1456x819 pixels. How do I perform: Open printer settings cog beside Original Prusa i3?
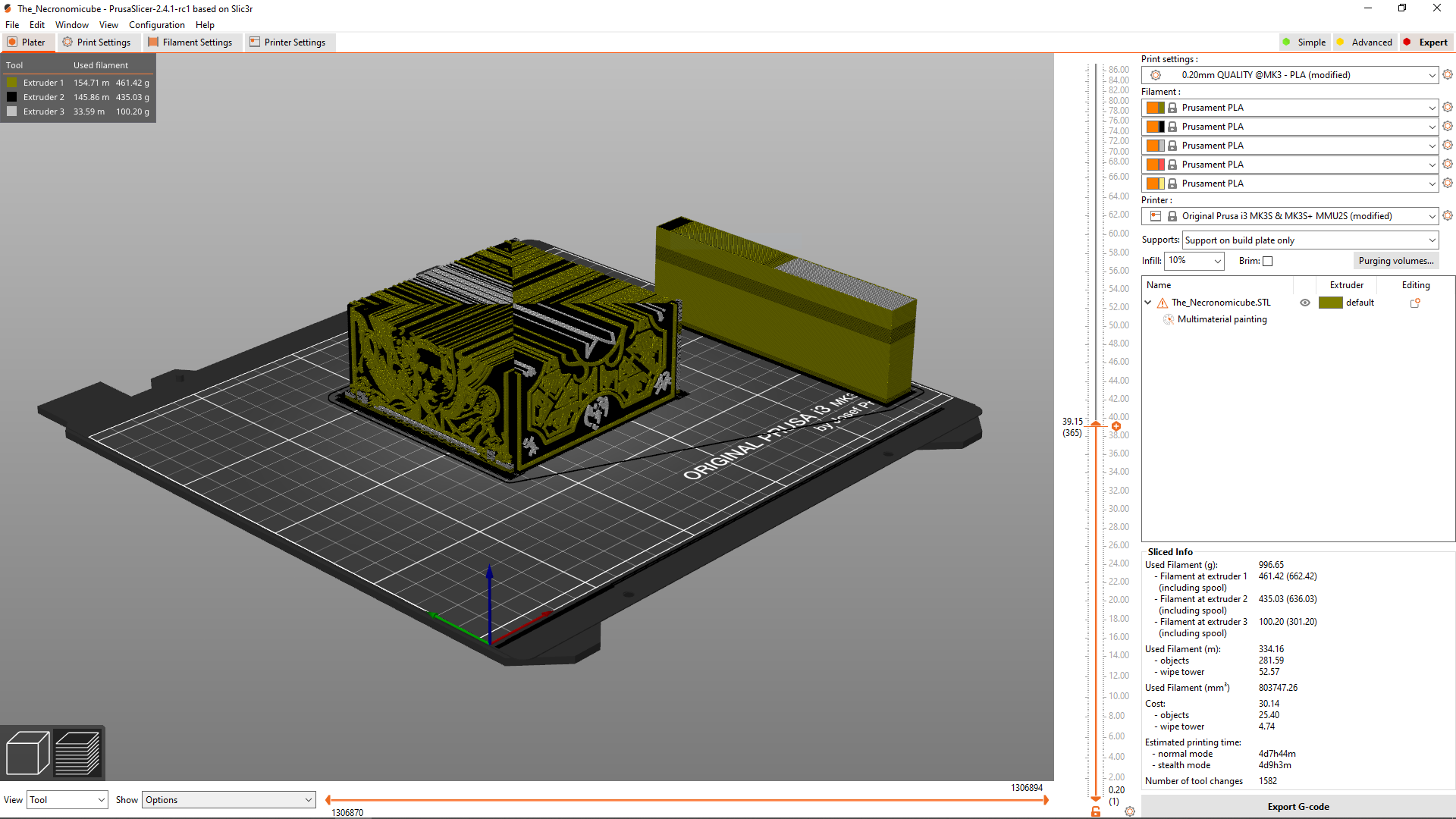(1447, 215)
